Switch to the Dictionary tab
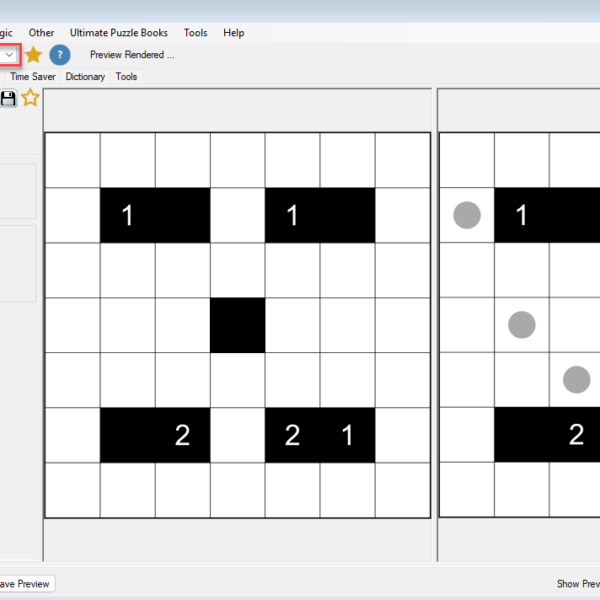 (x=85, y=76)
